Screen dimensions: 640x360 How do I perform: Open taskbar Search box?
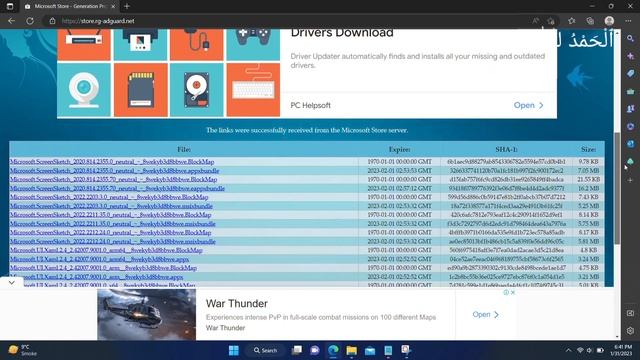pos(265,350)
